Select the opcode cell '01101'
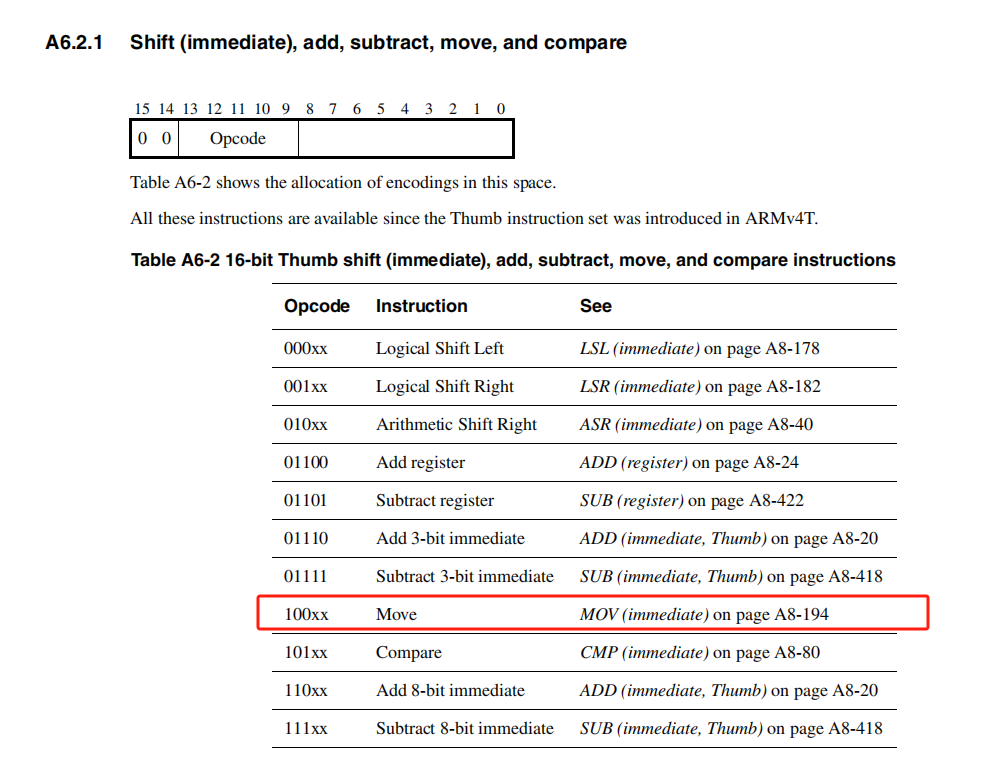The height and width of the screenshot is (782, 999). pyautogui.click(x=305, y=500)
